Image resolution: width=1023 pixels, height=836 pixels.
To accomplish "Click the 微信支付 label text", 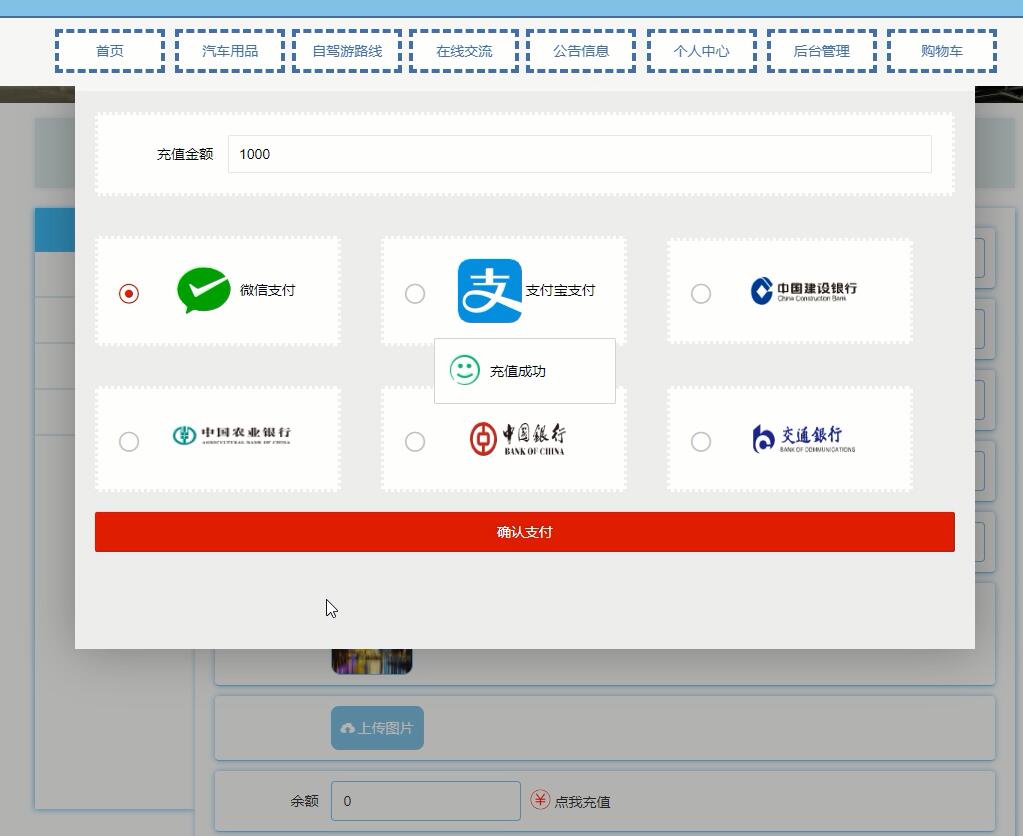I will coord(267,290).
